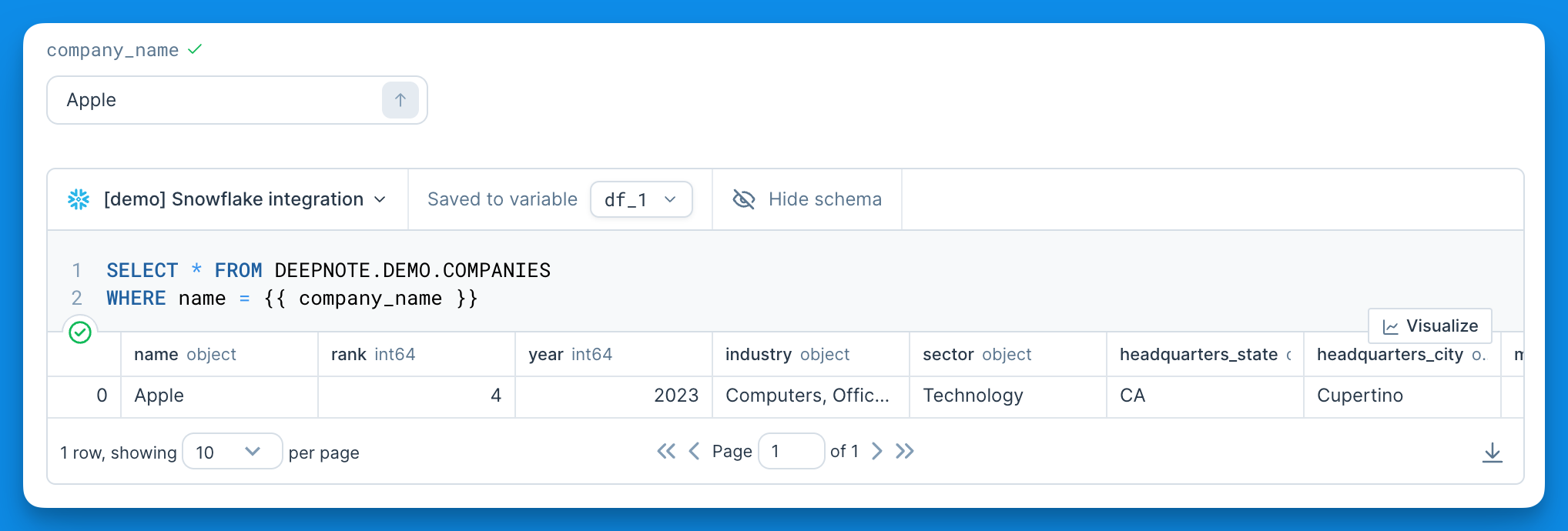
Task: Toggle Hide schema visibility
Action: pyautogui.click(x=807, y=199)
